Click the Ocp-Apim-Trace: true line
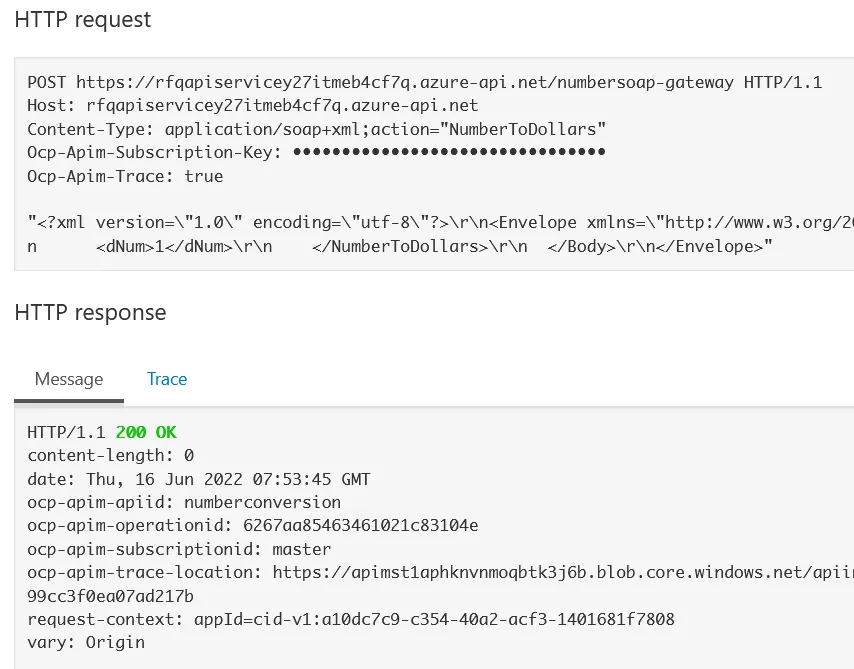This screenshot has height=669, width=854. coord(125,176)
